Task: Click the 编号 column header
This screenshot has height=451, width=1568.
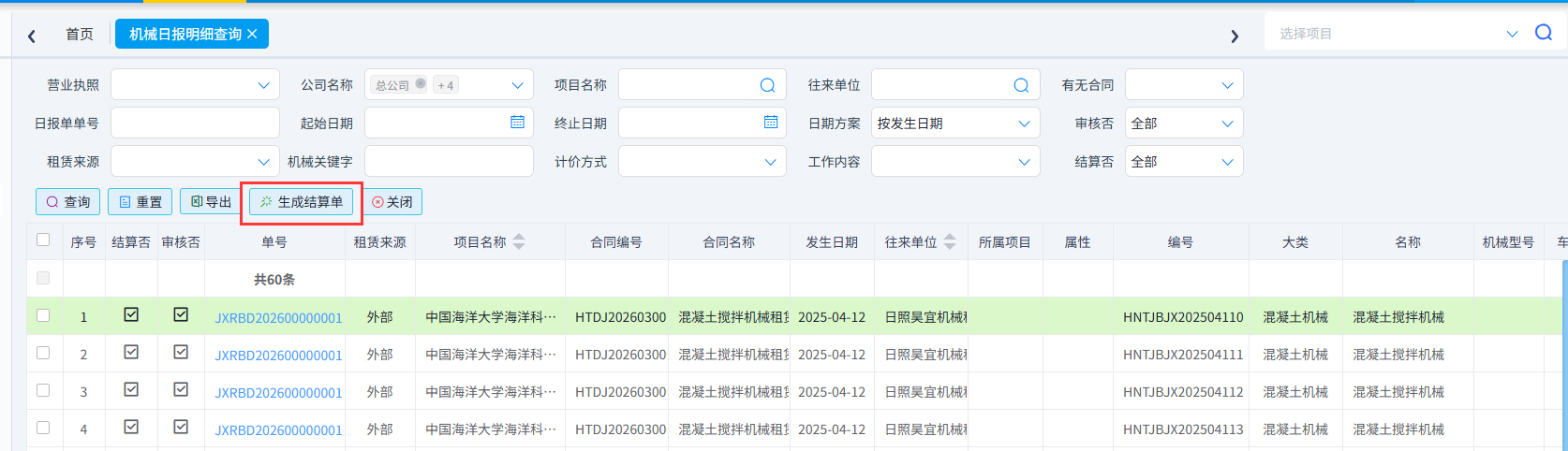Action: pos(1180,241)
